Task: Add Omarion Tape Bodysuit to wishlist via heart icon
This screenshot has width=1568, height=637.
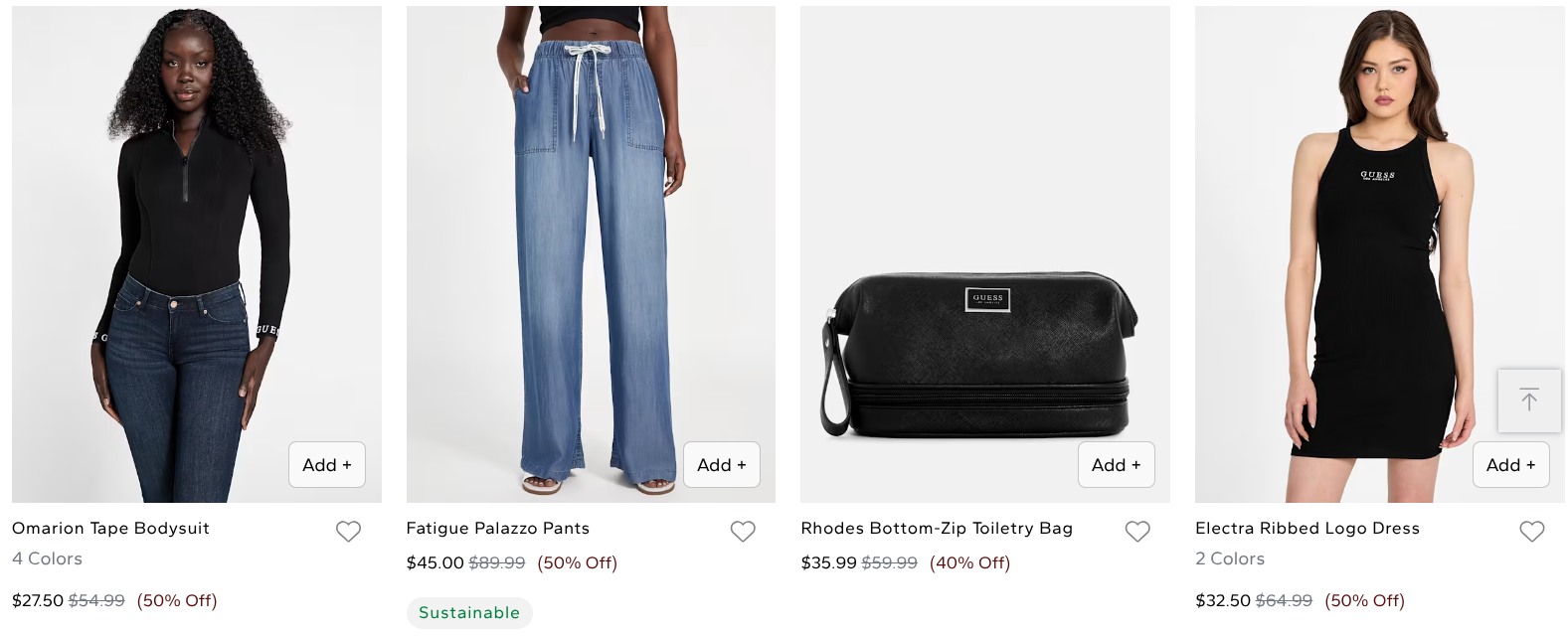Action: click(x=348, y=532)
